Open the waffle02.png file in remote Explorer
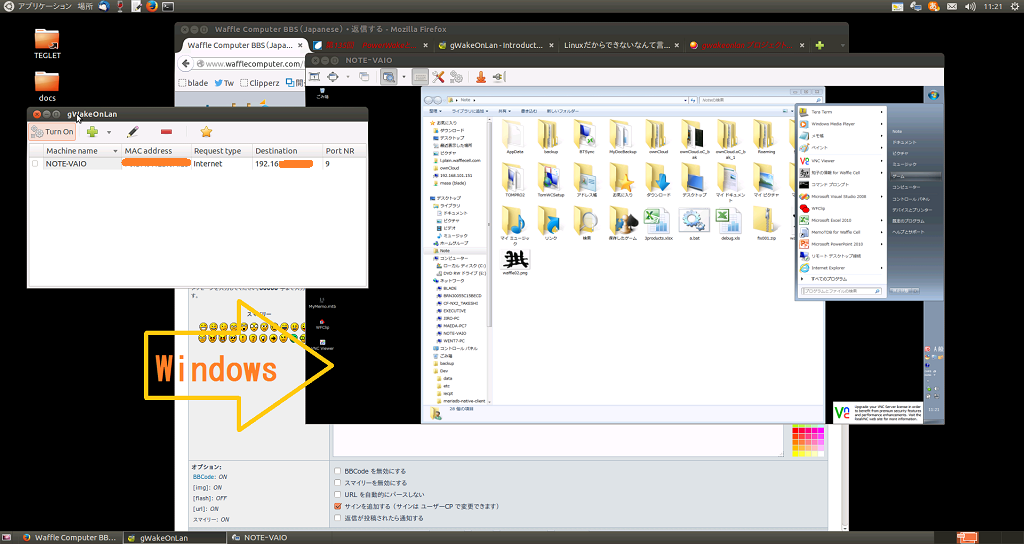1024x544 pixels. coord(515,263)
